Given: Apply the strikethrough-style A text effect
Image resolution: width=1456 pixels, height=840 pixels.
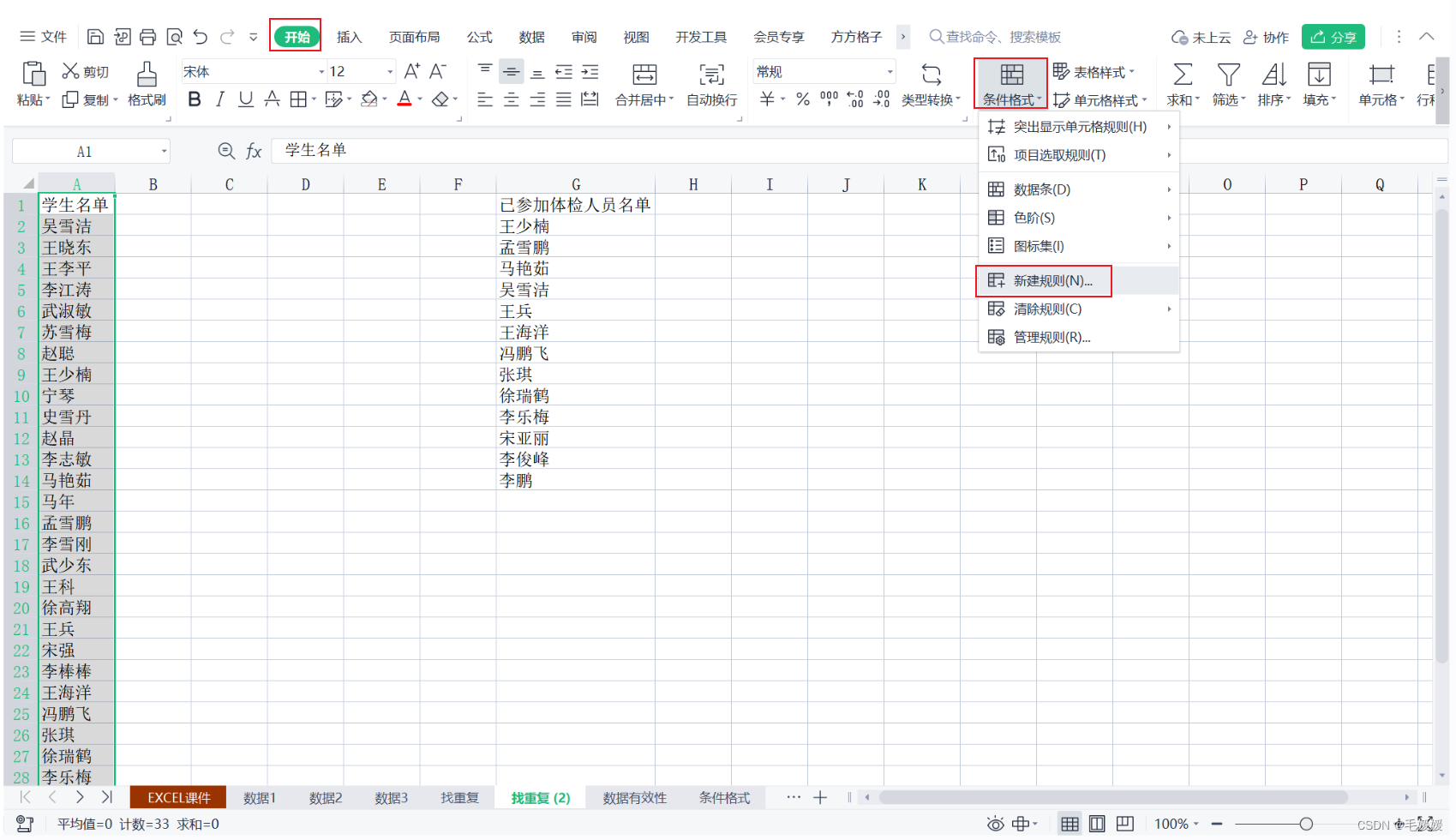Looking at the screenshot, I should (x=272, y=99).
